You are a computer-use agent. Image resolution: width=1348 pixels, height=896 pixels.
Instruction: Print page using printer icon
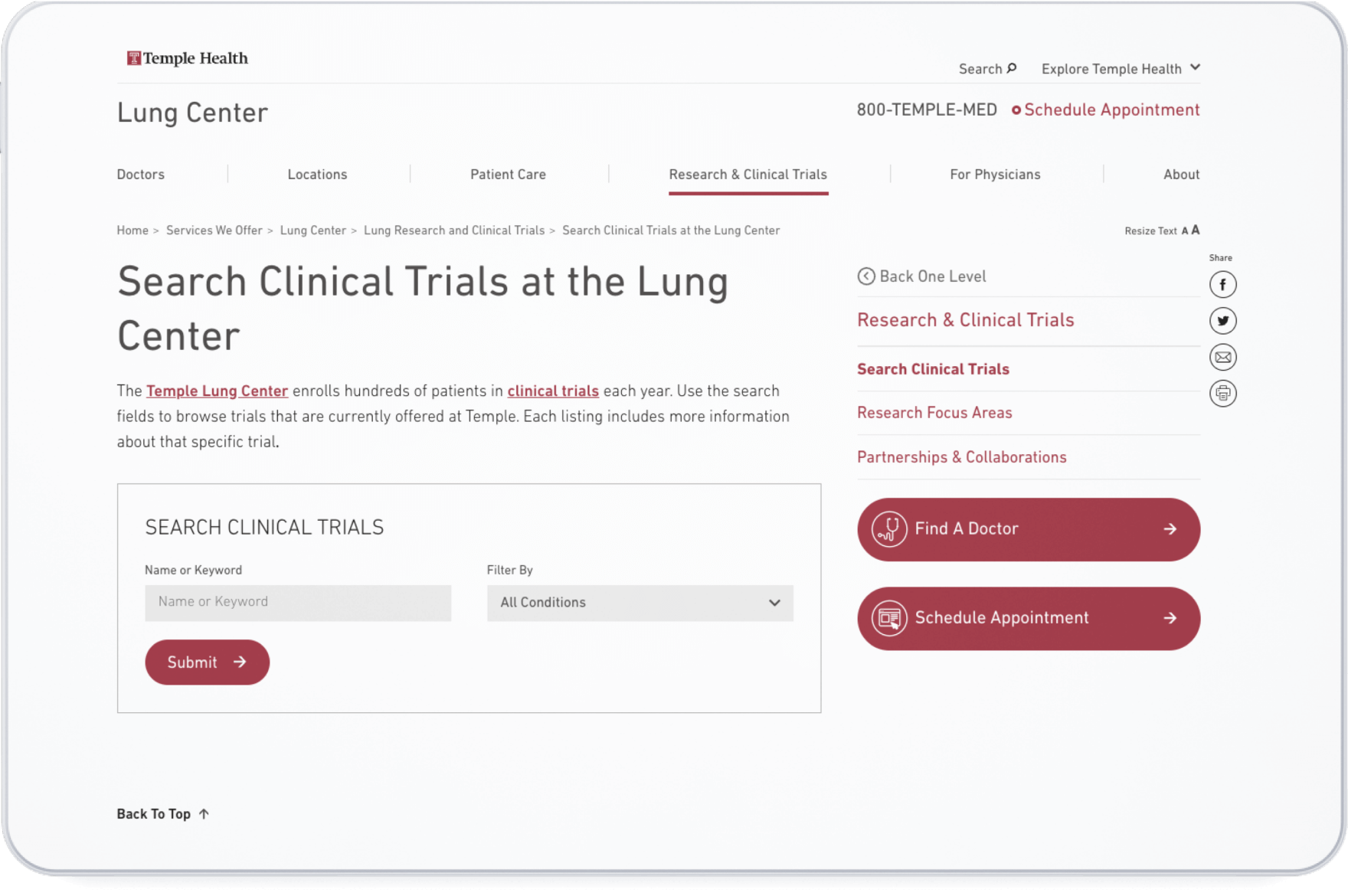[1223, 394]
